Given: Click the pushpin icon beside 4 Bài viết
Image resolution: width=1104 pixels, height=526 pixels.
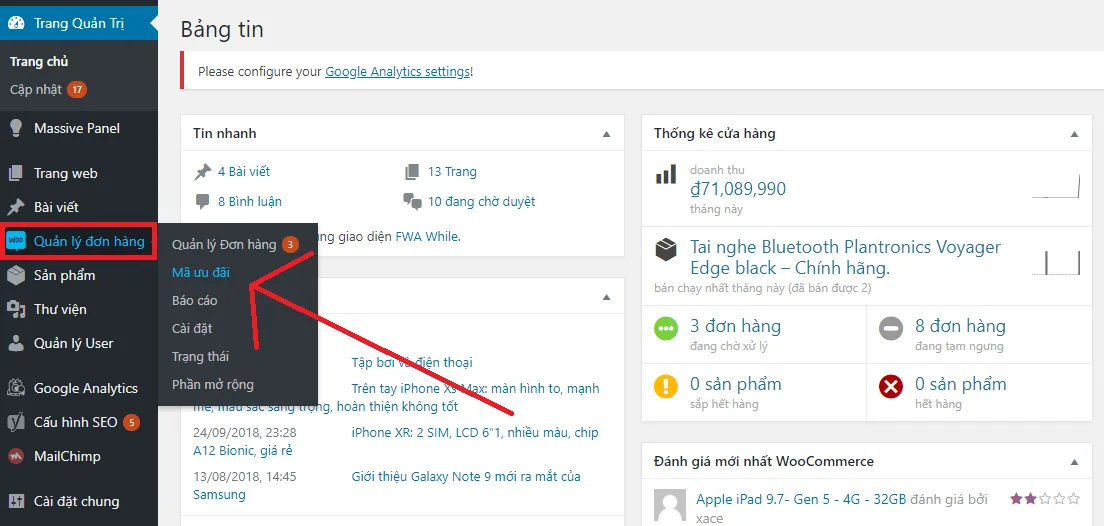Looking at the screenshot, I should (x=203, y=172).
